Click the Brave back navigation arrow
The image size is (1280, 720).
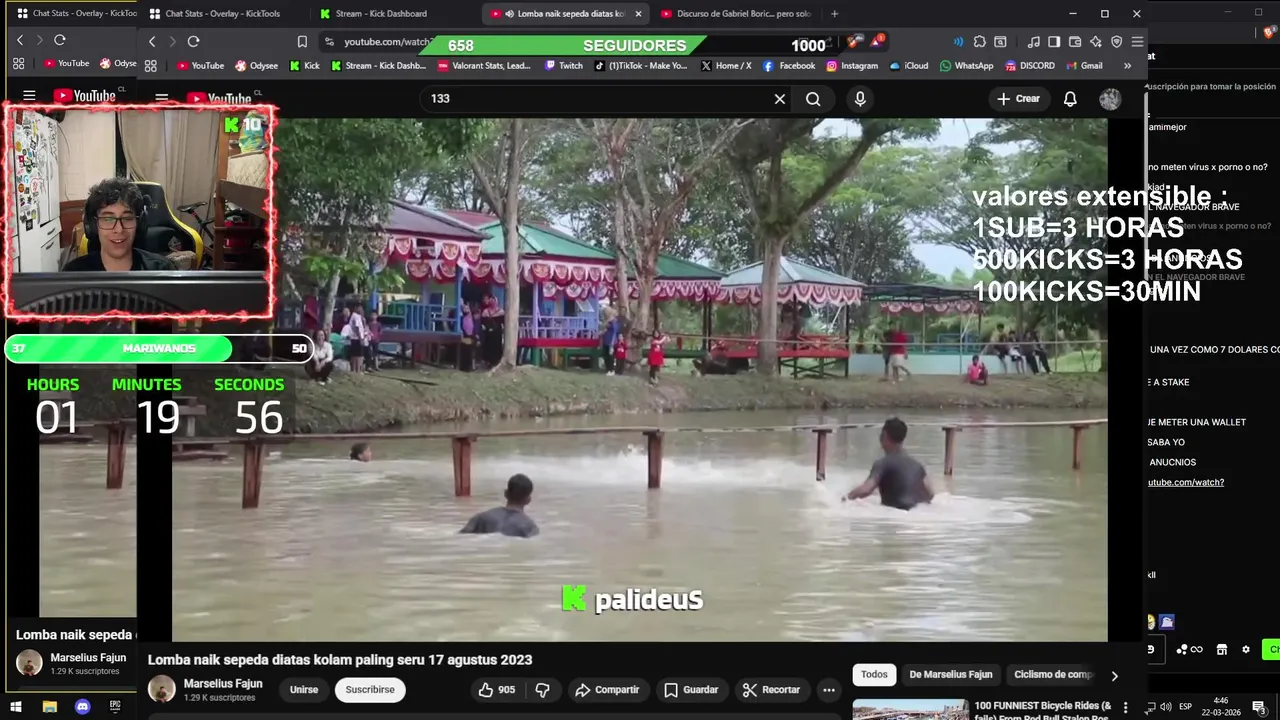tap(152, 41)
